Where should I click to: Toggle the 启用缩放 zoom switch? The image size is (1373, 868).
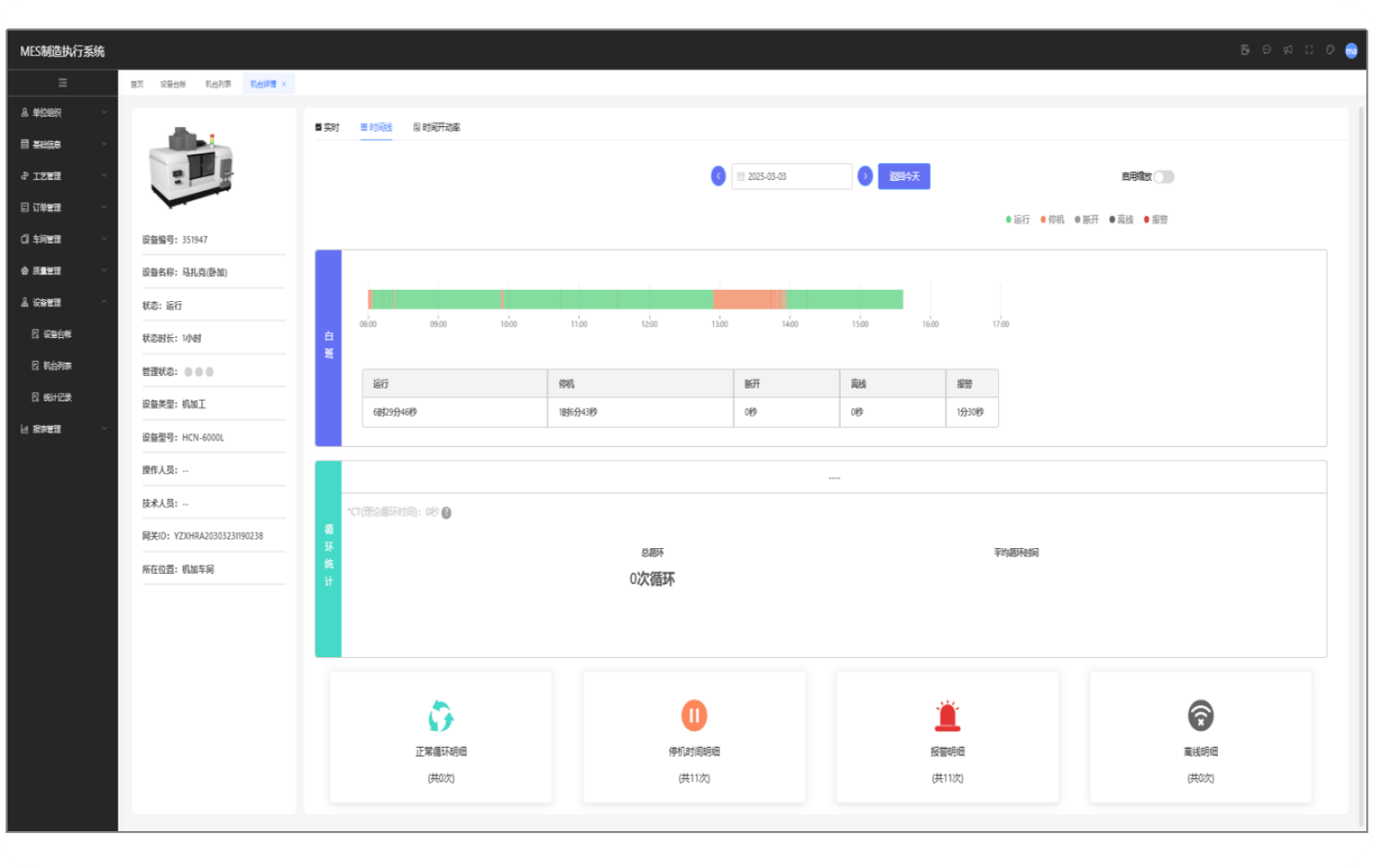pos(1164,177)
